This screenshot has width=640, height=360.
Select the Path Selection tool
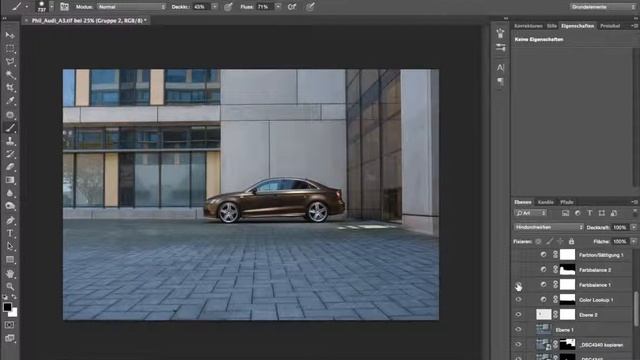click(x=10, y=246)
